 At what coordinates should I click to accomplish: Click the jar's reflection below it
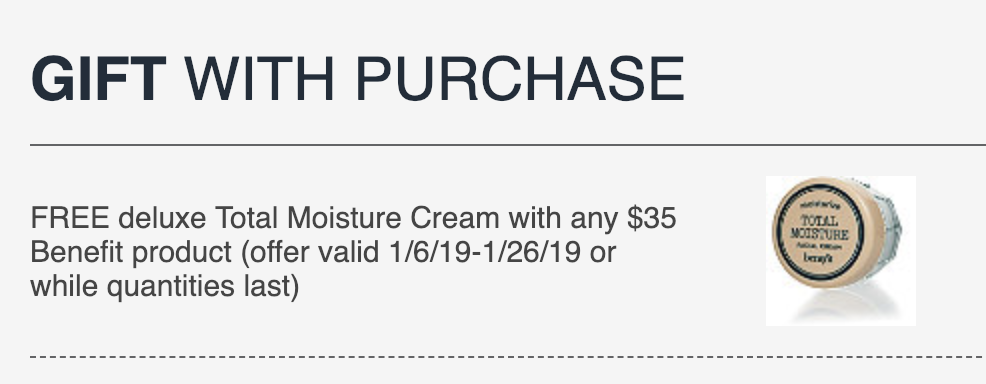(839, 306)
